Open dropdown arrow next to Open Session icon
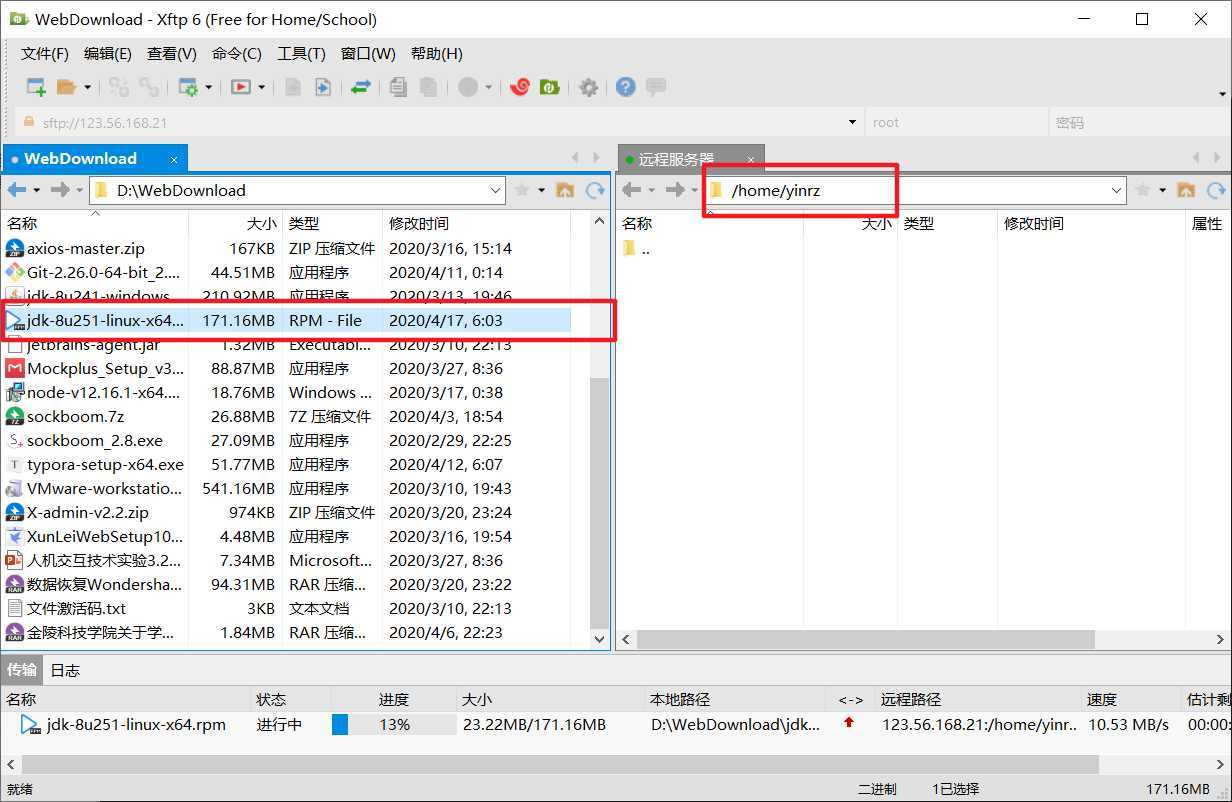 coord(87,88)
